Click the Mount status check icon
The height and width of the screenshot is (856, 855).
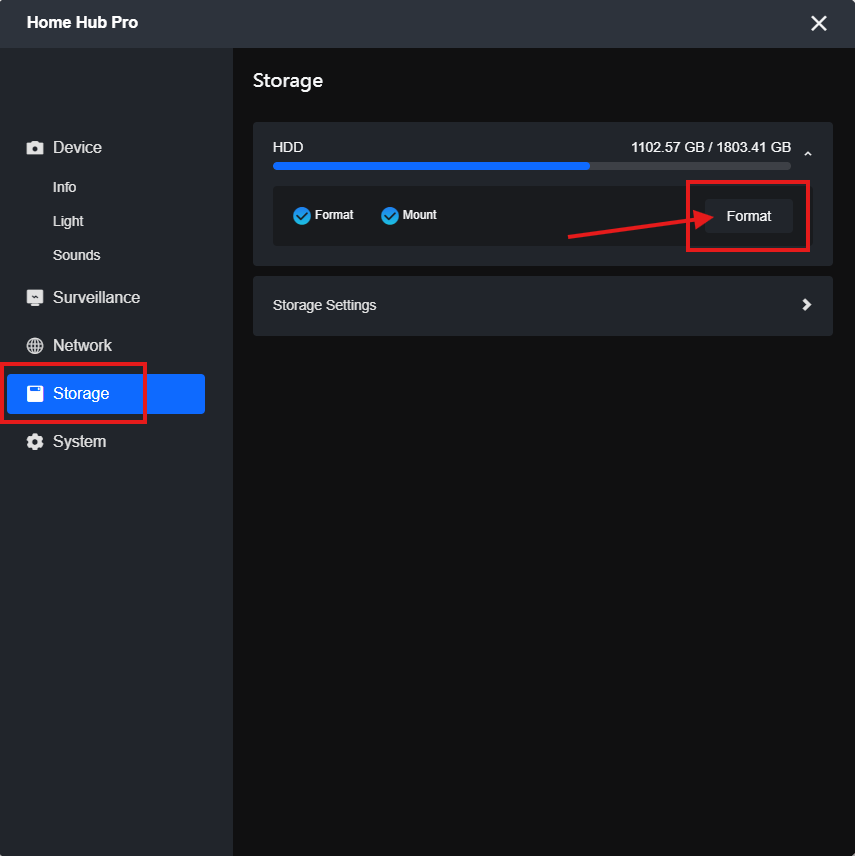pyautogui.click(x=390, y=216)
